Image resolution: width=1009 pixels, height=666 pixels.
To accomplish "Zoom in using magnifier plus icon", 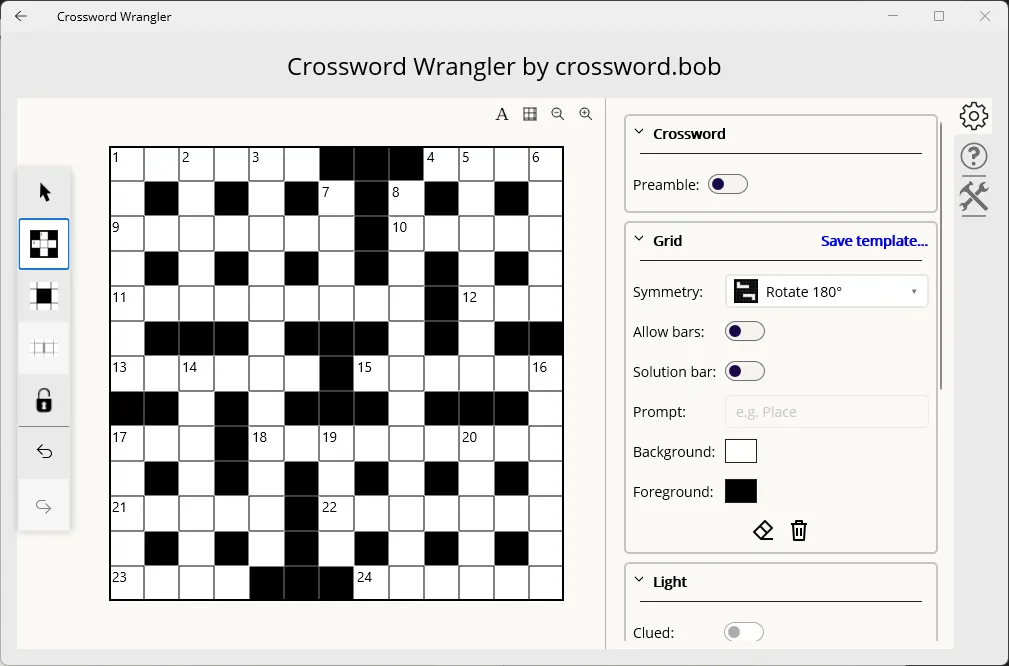I will point(586,114).
